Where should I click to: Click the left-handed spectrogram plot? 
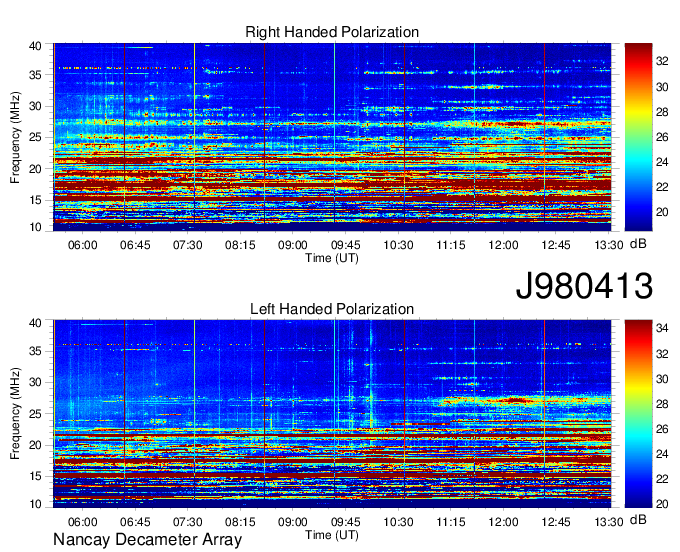[332, 414]
